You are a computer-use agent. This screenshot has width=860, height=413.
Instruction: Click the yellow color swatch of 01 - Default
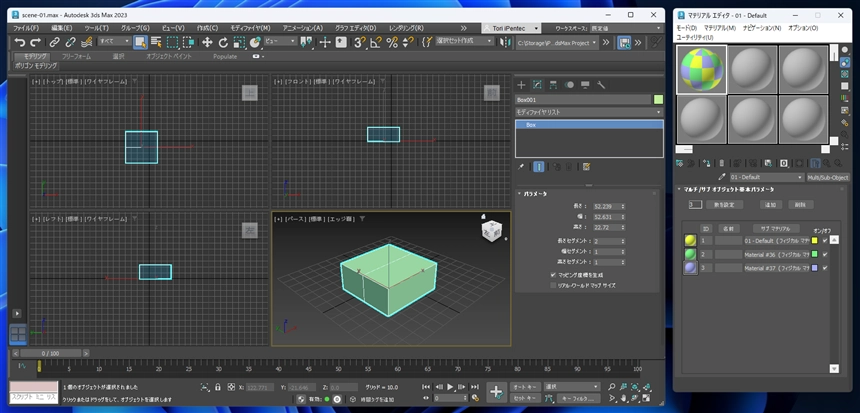point(814,240)
